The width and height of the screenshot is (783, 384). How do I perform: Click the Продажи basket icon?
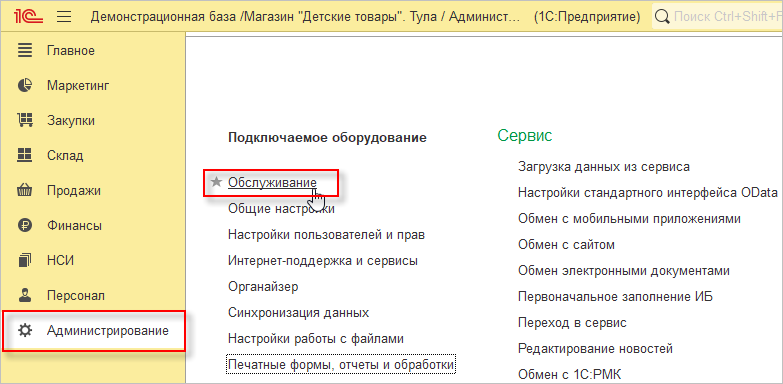(24, 190)
